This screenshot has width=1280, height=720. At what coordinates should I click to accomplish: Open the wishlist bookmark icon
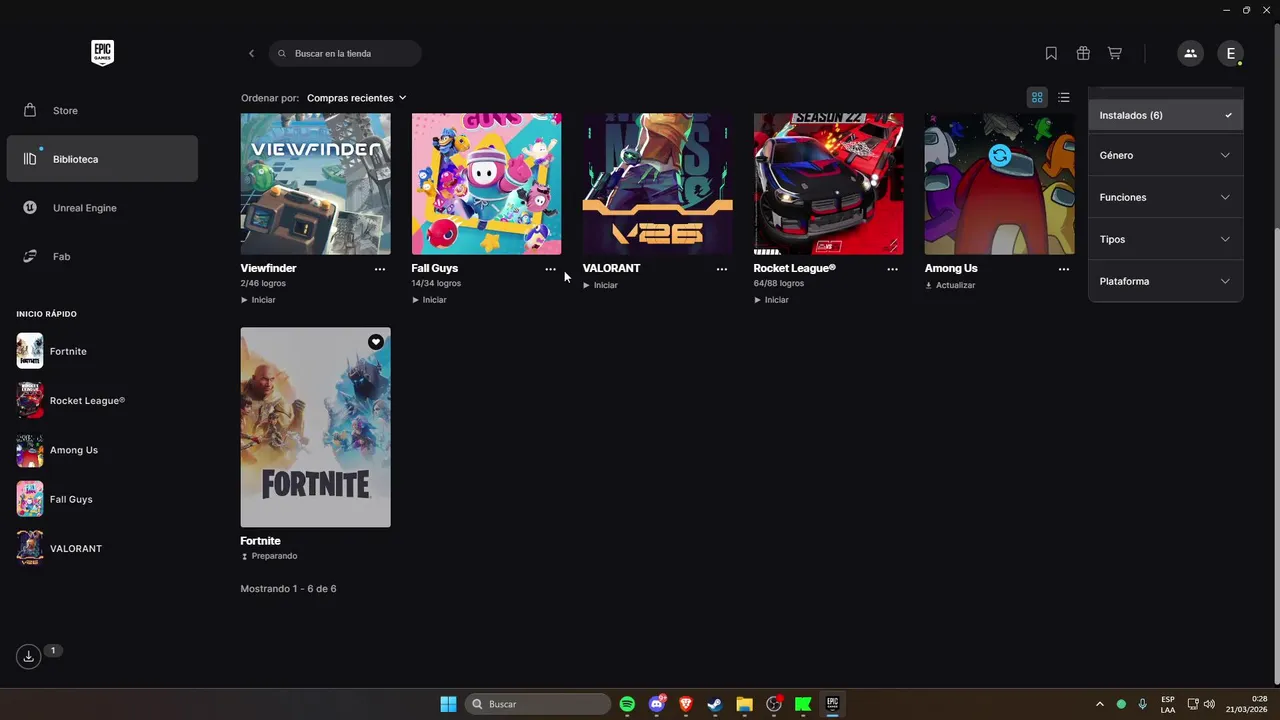click(x=1051, y=53)
